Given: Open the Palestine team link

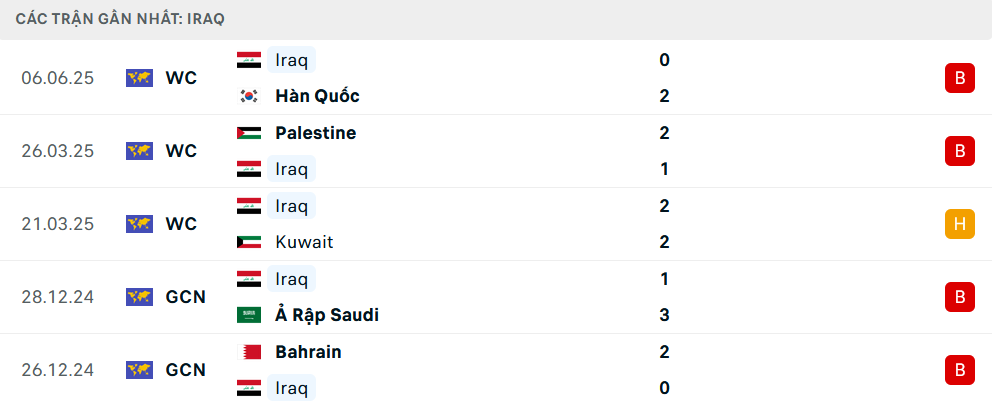Looking at the screenshot, I should click(x=316, y=133).
